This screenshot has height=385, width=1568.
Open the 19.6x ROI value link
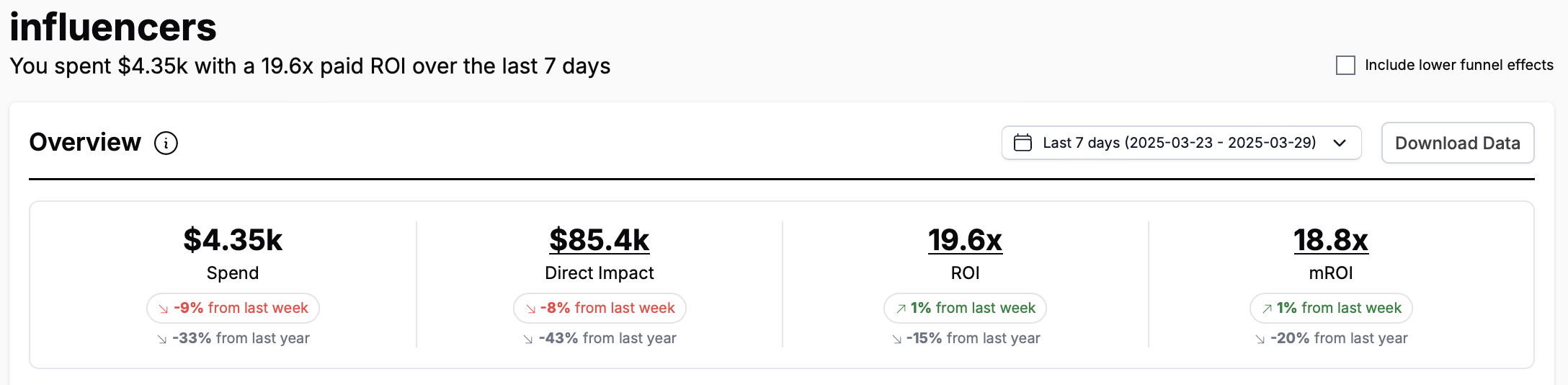coord(965,240)
